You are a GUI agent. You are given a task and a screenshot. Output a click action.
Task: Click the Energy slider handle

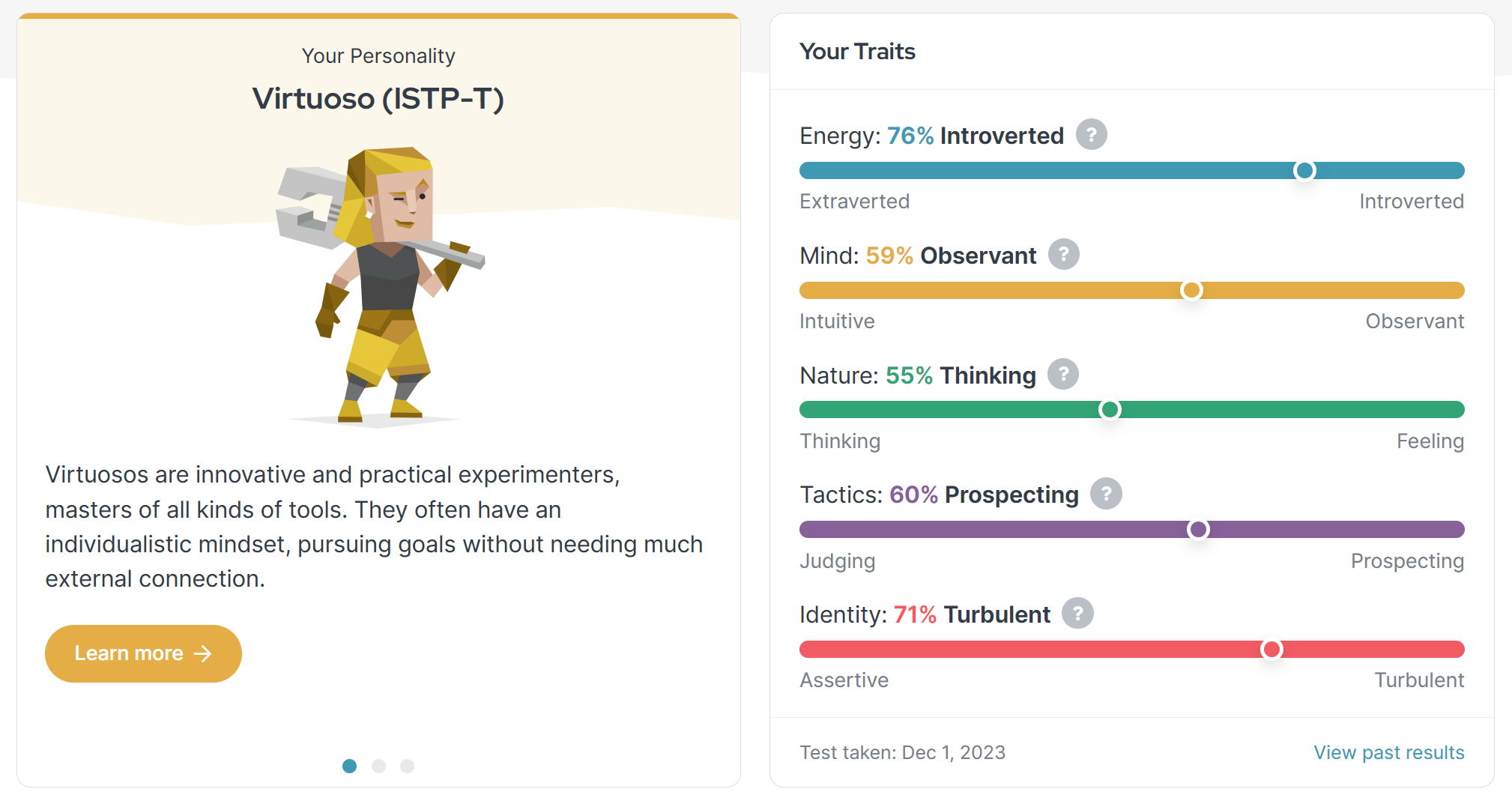[1304, 170]
